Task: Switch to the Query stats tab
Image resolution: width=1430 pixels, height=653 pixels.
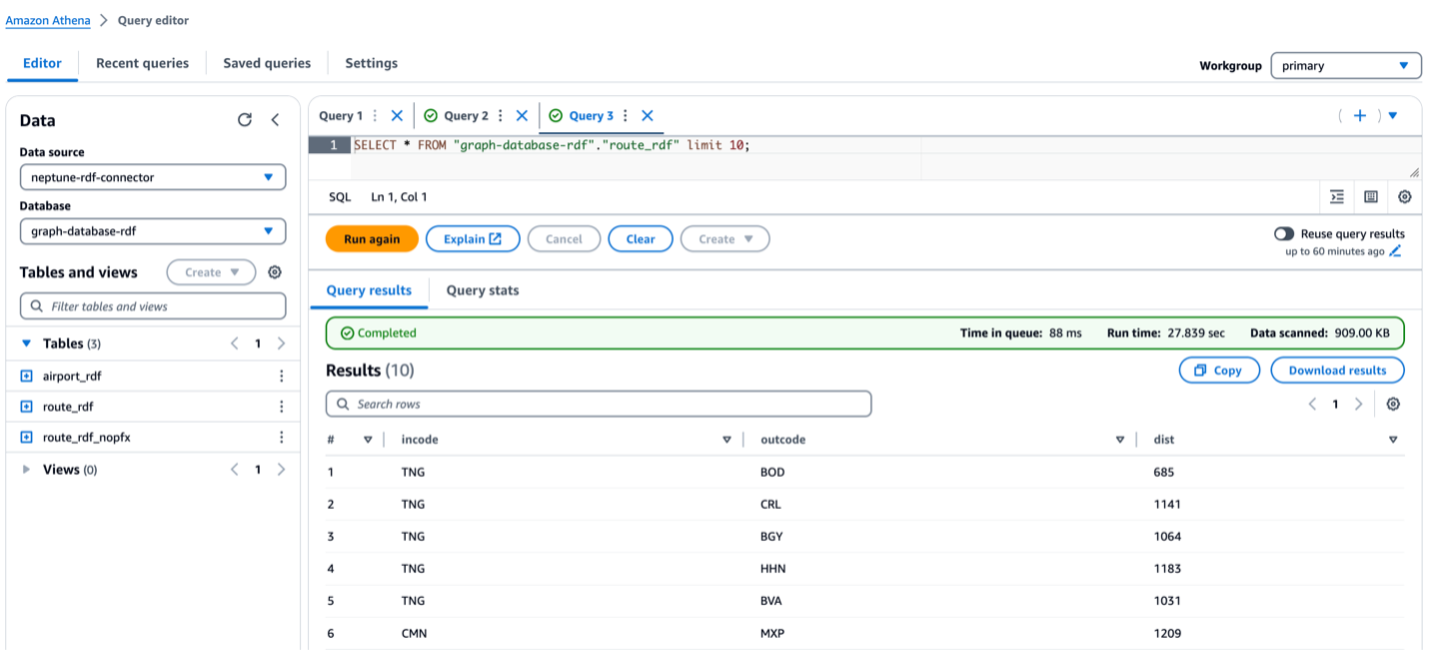Action: pyautogui.click(x=481, y=290)
